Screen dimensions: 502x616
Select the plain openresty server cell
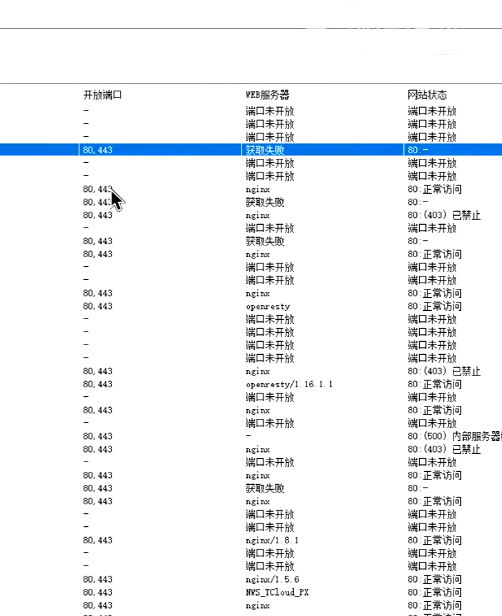click(268, 306)
